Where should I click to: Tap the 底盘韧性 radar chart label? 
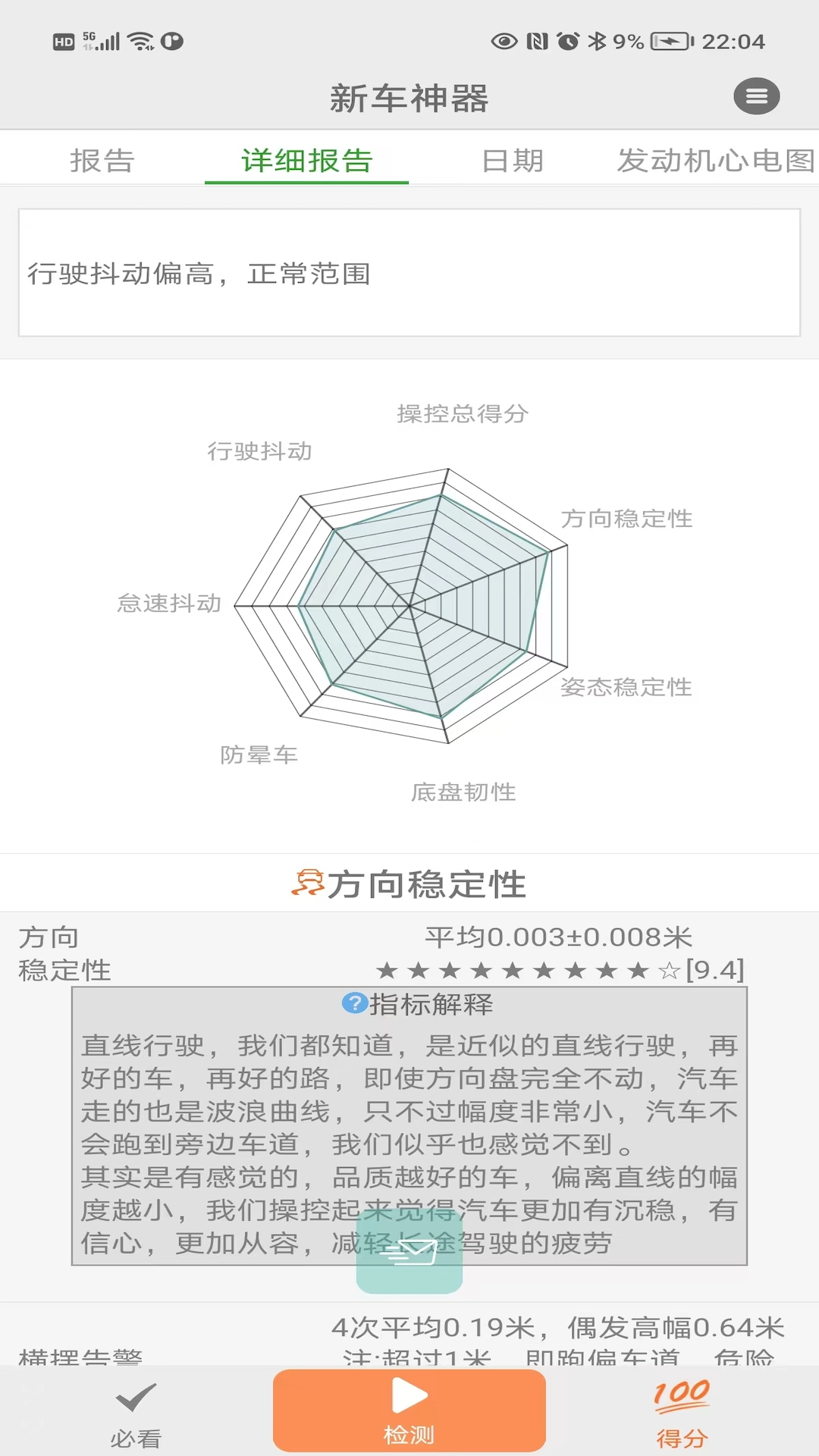[463, 792]
